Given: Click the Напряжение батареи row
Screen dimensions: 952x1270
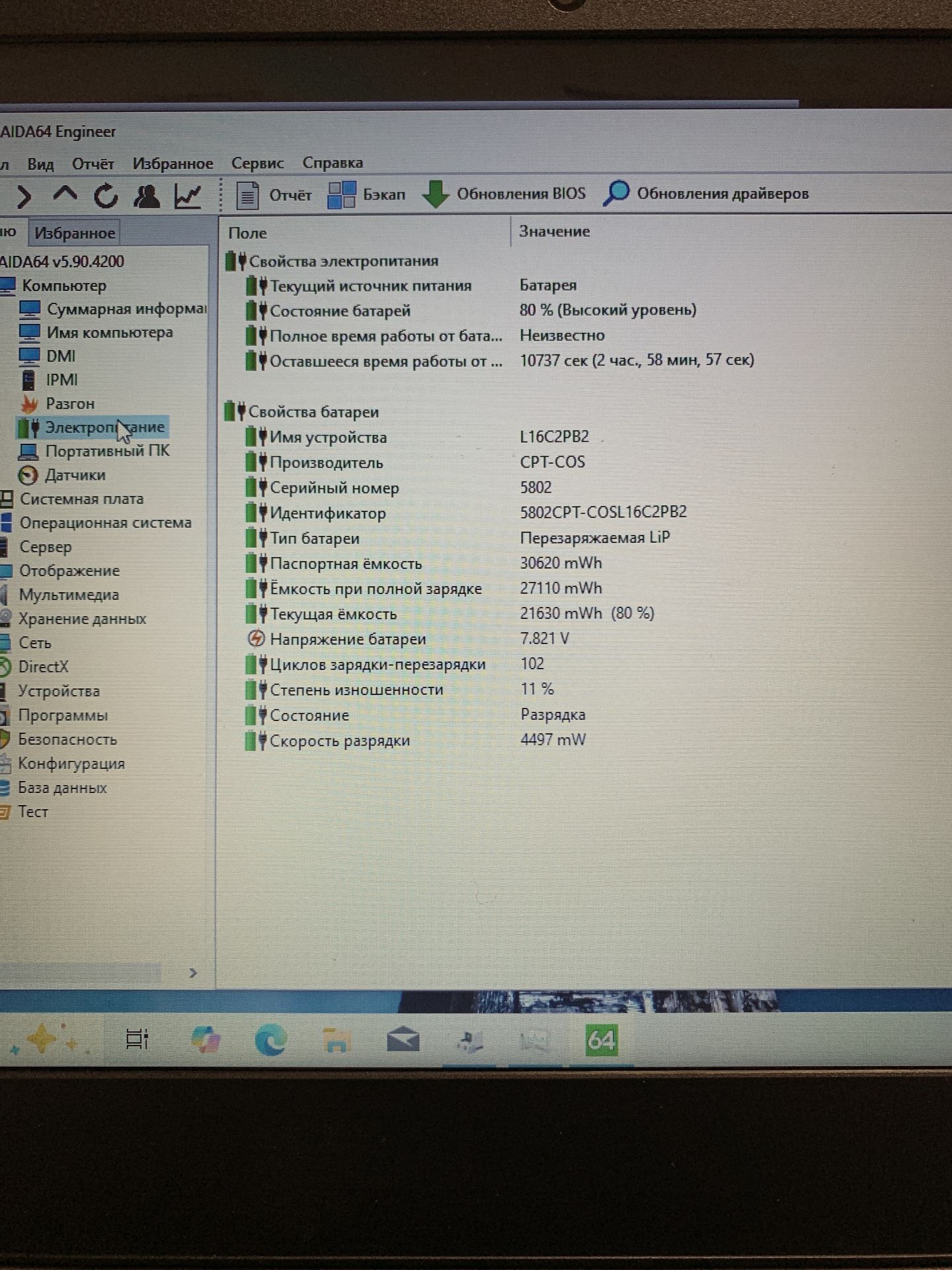Looking at the screenshot, I should click(x=407, y=639).
